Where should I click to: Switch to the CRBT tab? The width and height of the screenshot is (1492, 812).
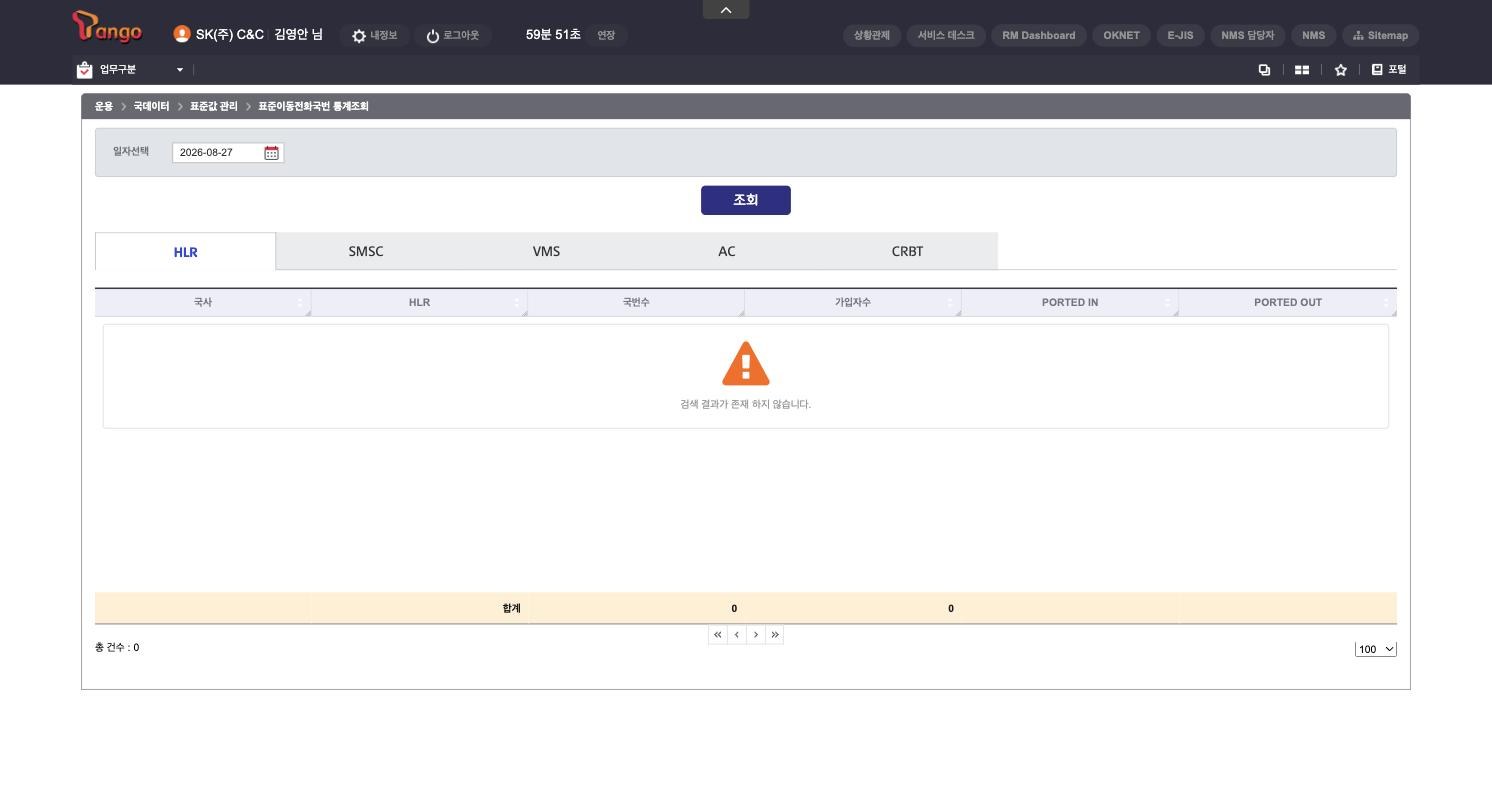click(907, 251)
